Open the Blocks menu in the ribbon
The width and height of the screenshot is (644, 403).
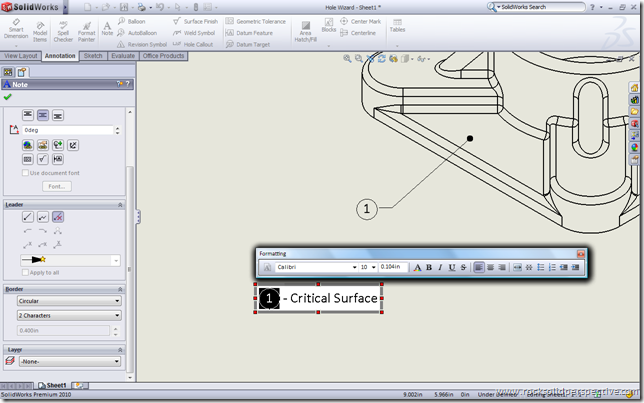(329, 25)
